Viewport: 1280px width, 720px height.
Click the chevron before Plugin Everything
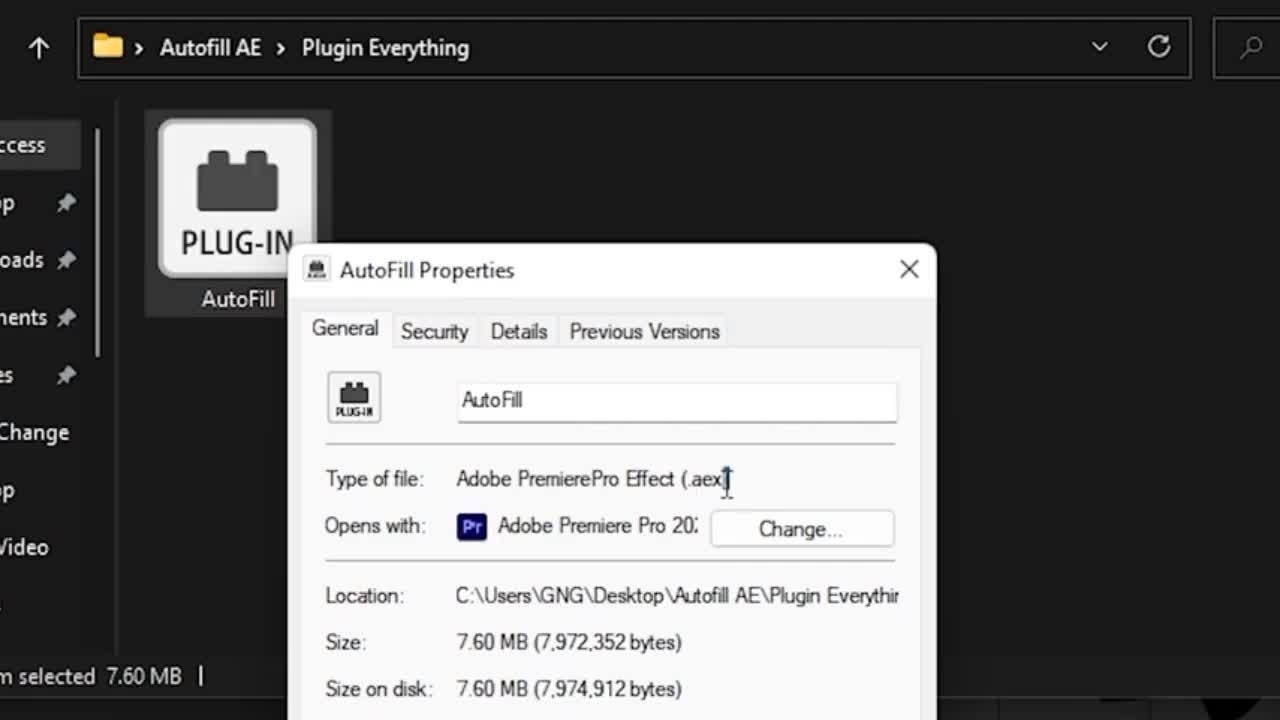[281, 48]
